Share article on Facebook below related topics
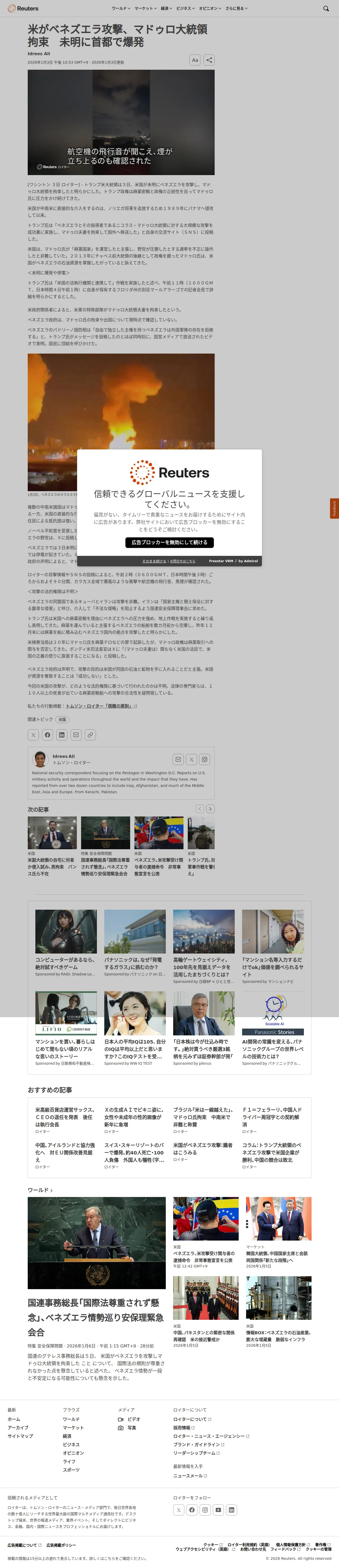Image resolution: width=339 pixels, height=1568 pixels. (x=48, y=735)
